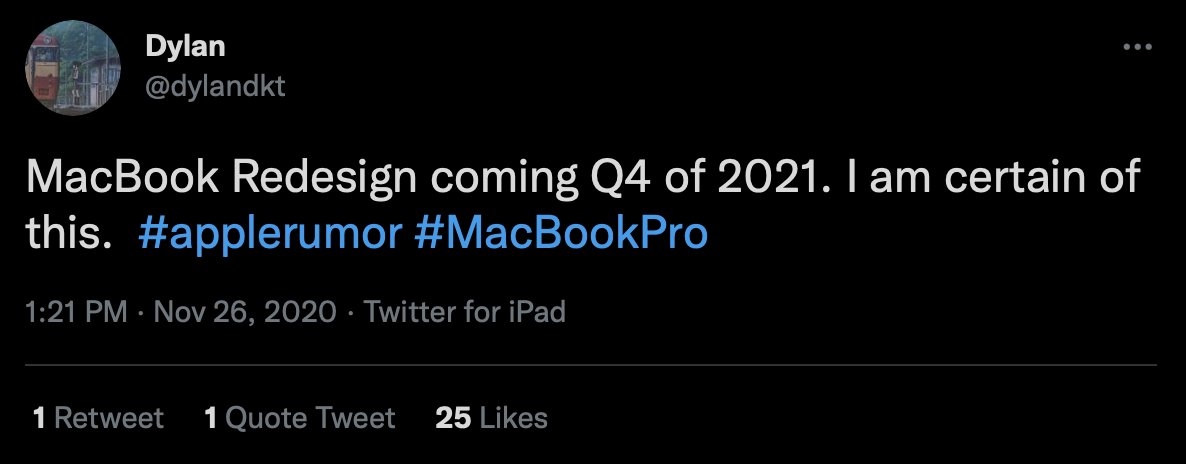The image size is (1186, 464).
Task: Click the word "this." before the hashtags
Action: click(x=67, y=233)
